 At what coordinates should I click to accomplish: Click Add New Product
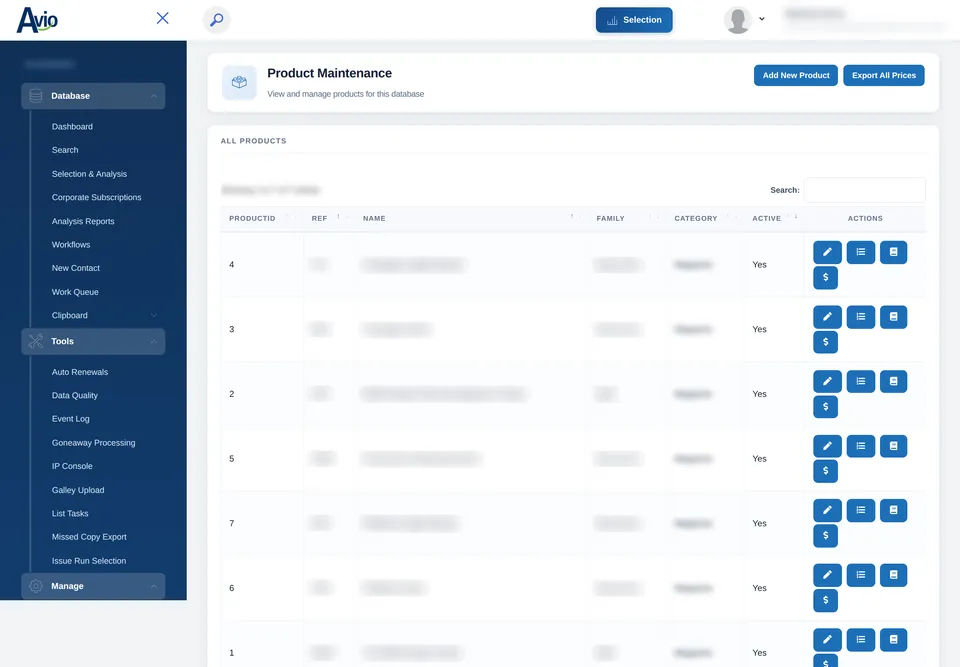(795, 75)
